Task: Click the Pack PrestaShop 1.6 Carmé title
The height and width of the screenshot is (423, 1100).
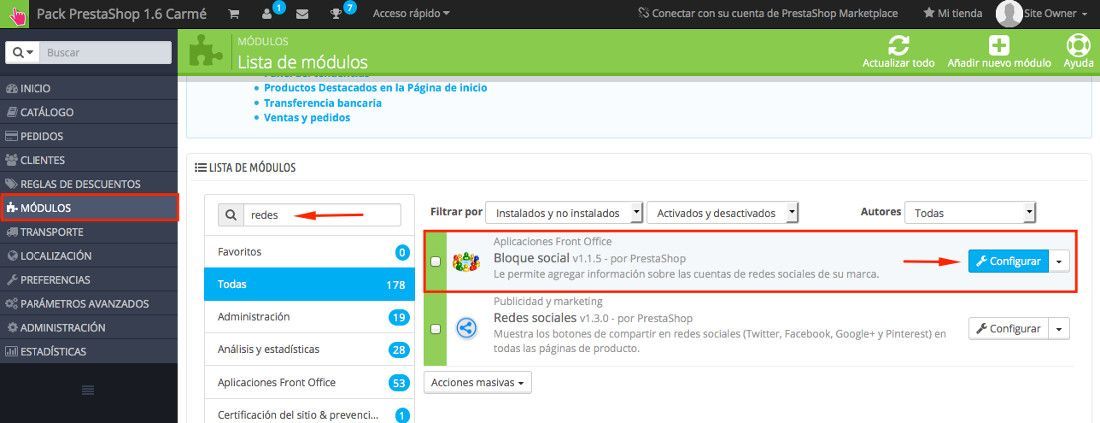Action: point(121,13)
